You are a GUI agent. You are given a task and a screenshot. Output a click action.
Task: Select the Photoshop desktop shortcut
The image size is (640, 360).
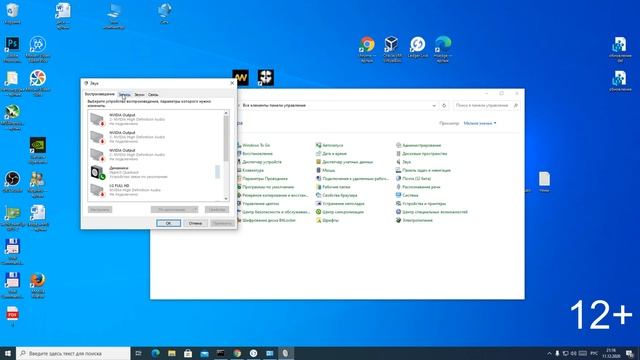point(12,49)
